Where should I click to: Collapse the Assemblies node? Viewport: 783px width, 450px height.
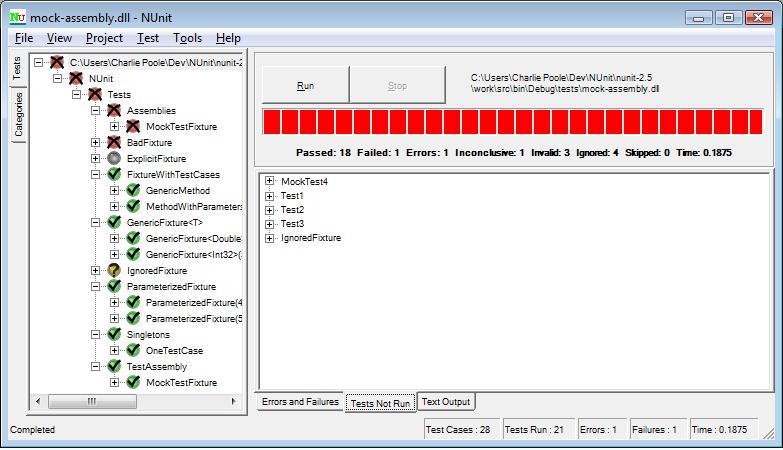coord(95,110)
